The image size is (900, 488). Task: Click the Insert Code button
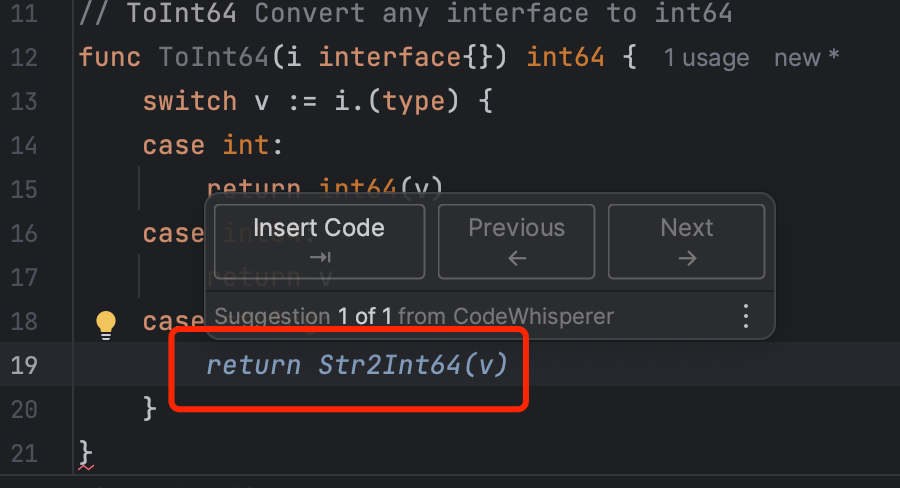pos(319,241)
